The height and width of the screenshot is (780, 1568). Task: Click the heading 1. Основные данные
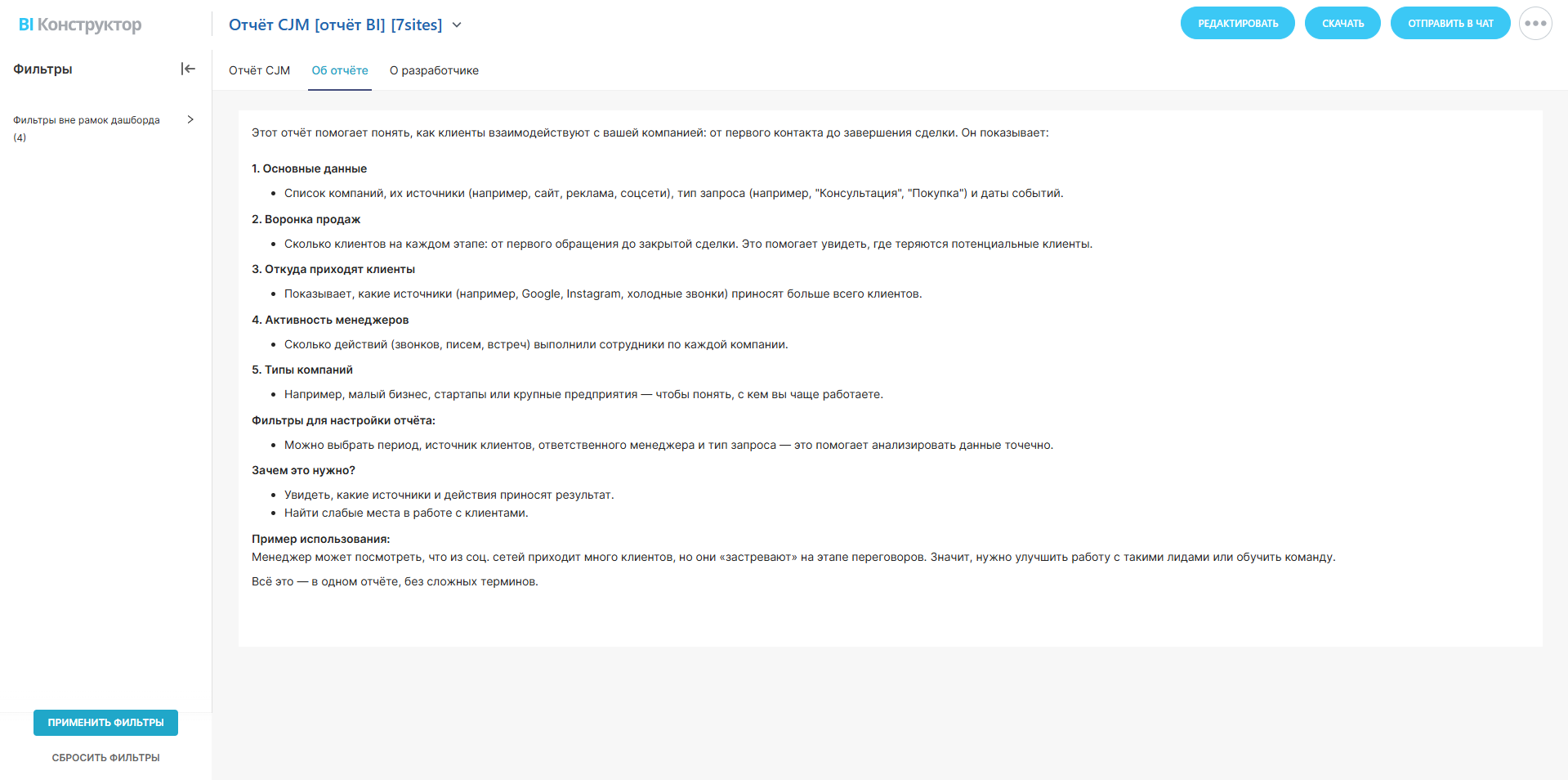point(309,168)
